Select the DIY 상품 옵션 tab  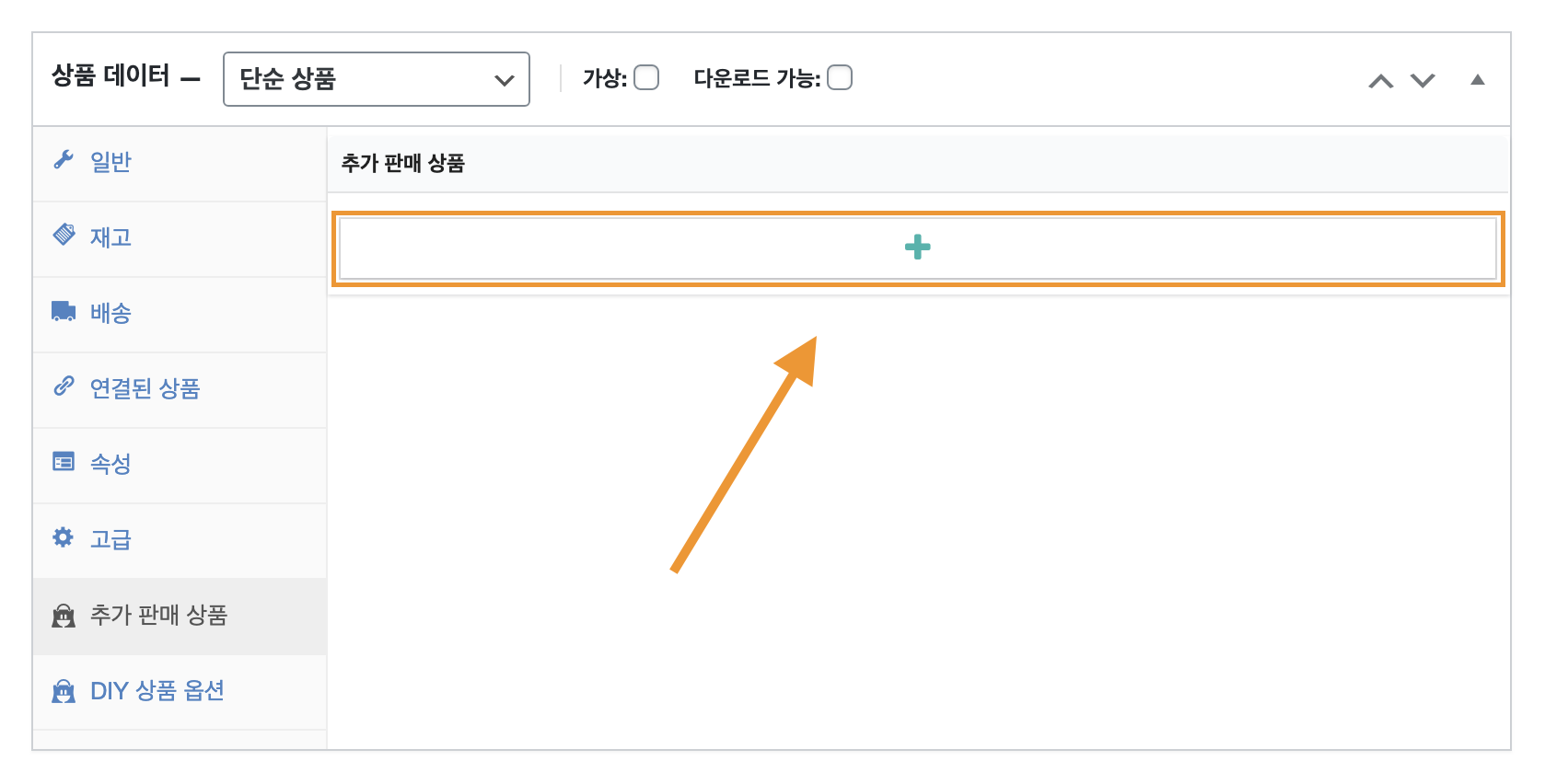coord(157,691)
